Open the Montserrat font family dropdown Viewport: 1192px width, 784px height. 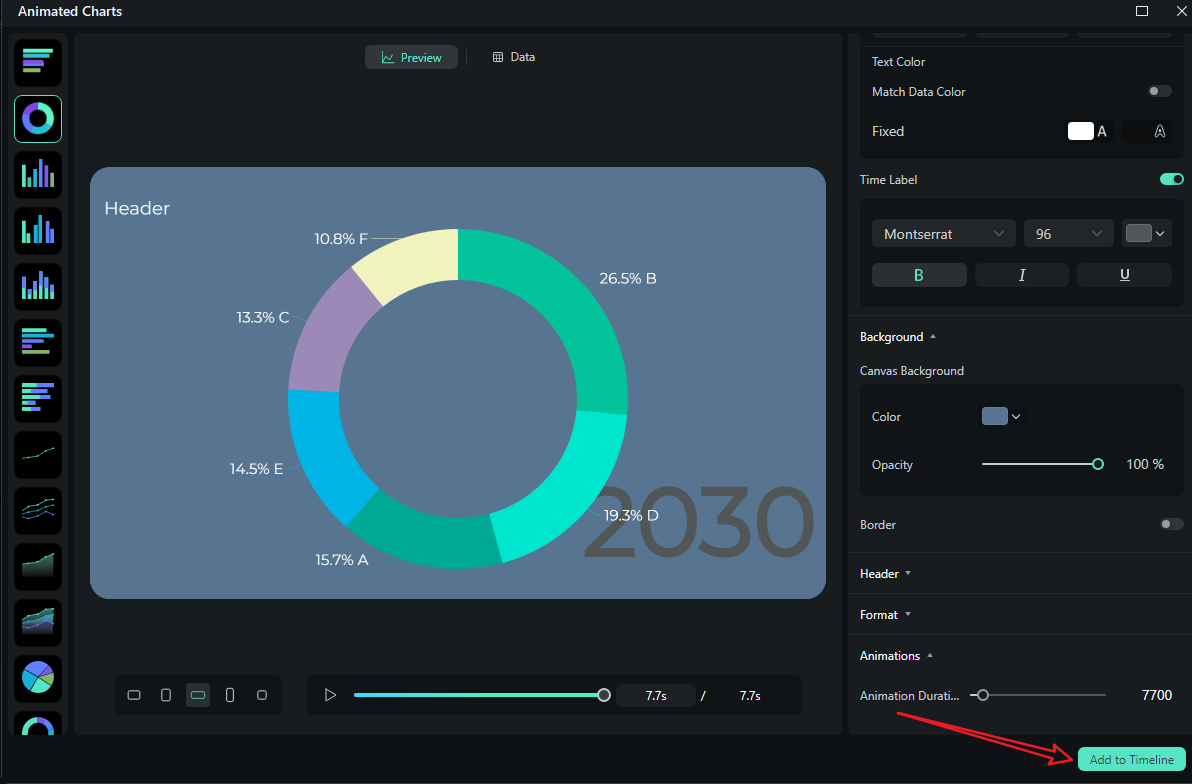(943, 233)
